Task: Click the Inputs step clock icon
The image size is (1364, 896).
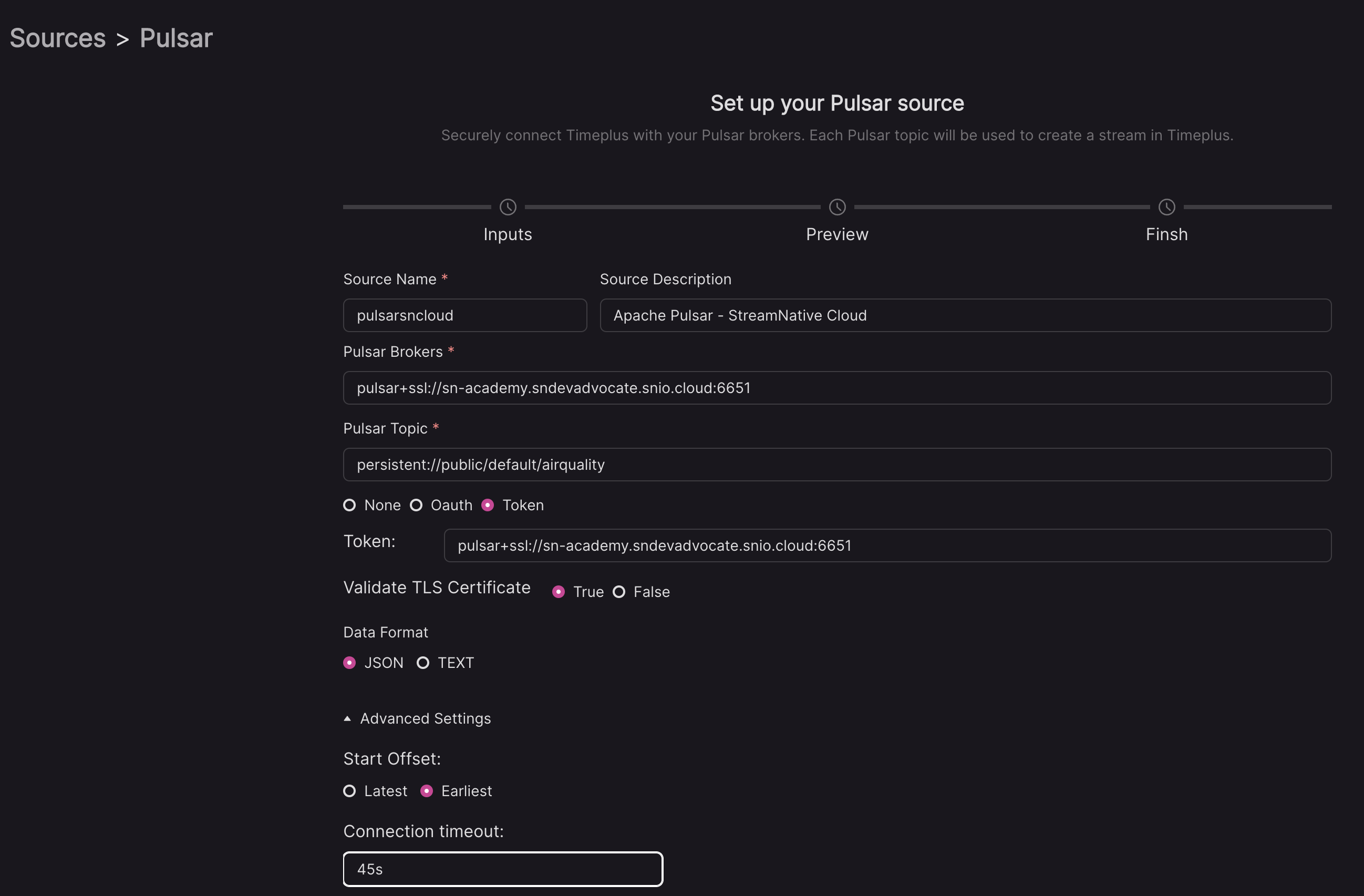Action: (508, 207)
